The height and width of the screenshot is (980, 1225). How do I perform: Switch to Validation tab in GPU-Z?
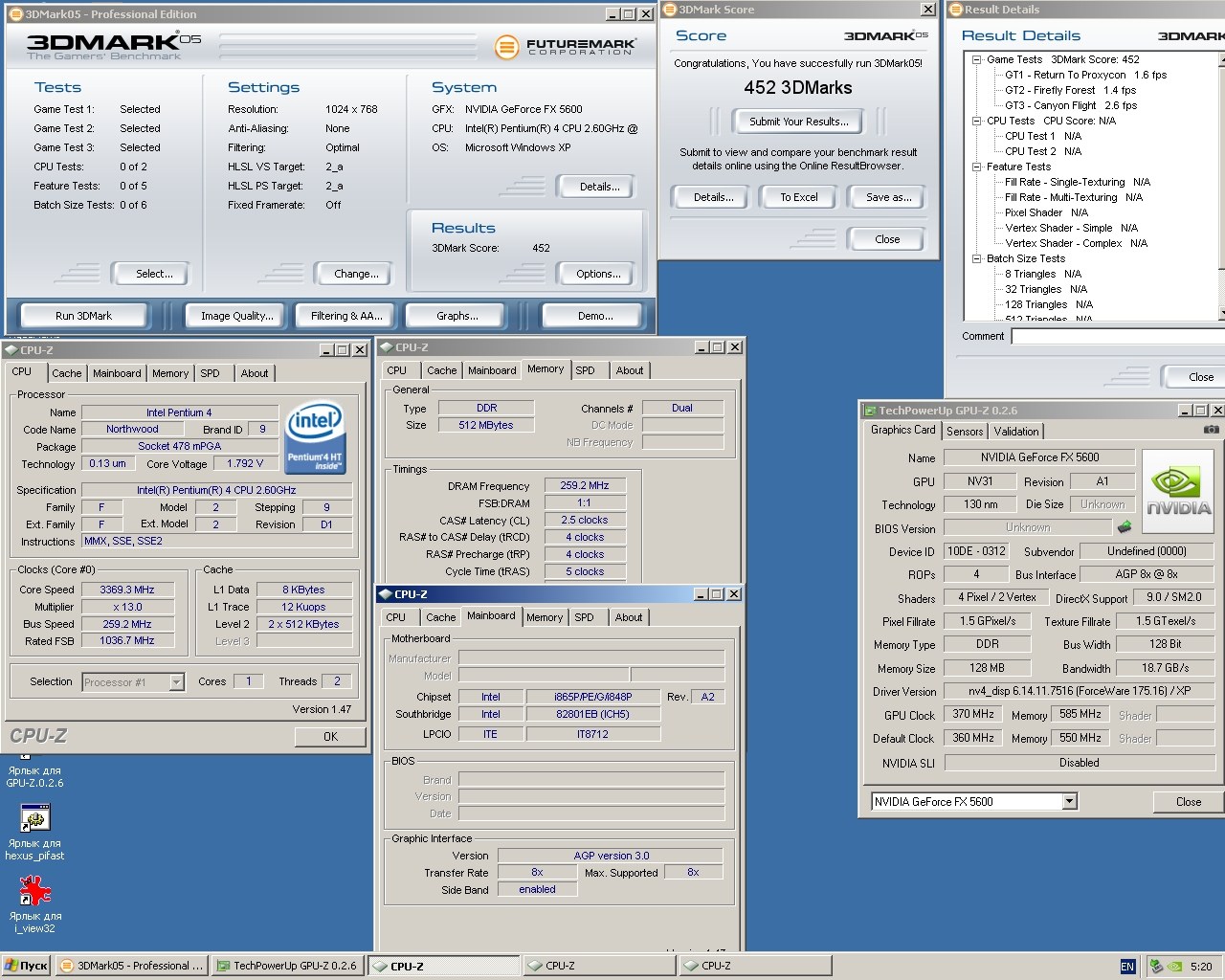(x=1015, y=432)
